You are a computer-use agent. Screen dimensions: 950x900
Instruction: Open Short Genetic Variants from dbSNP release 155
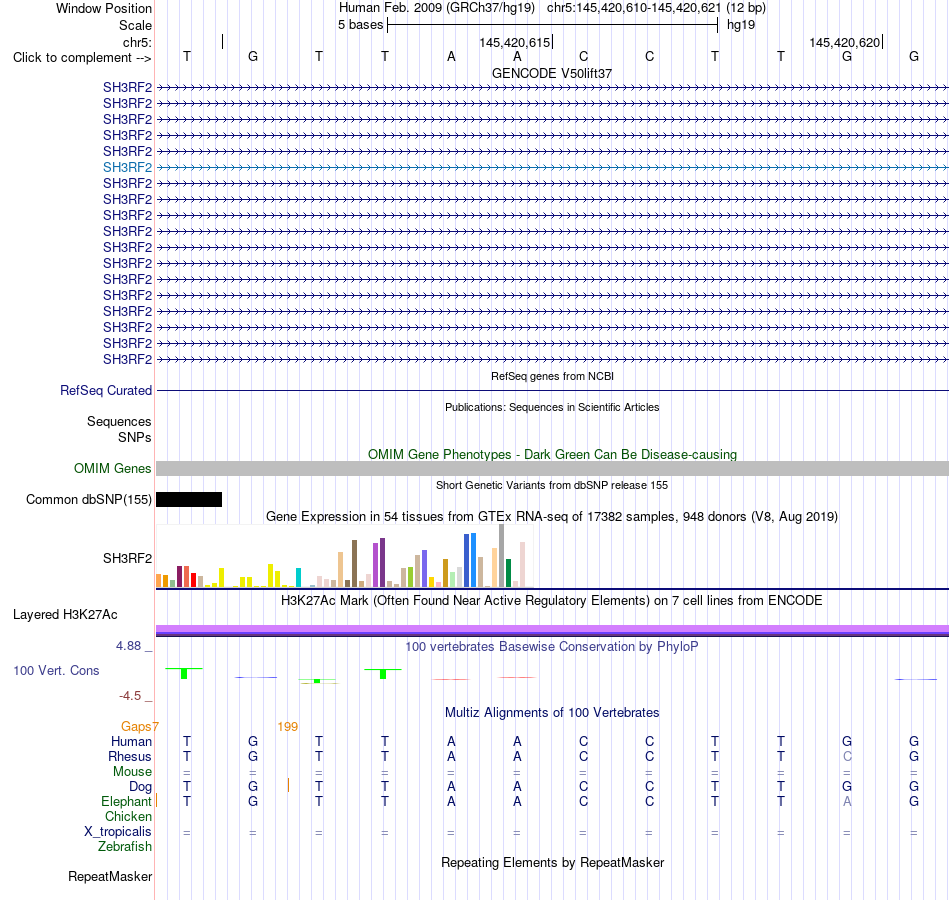tap(552, 485)
